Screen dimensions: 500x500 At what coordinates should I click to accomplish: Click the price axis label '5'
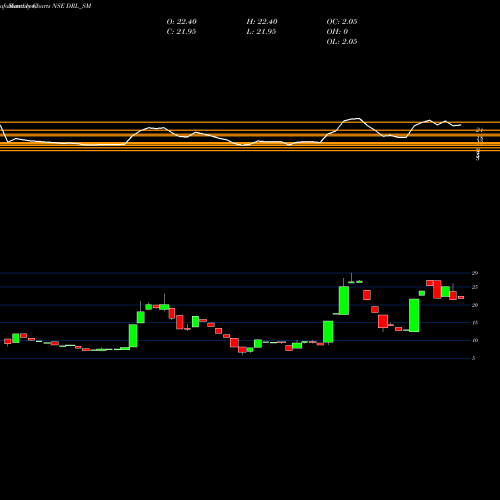(474, 358)
